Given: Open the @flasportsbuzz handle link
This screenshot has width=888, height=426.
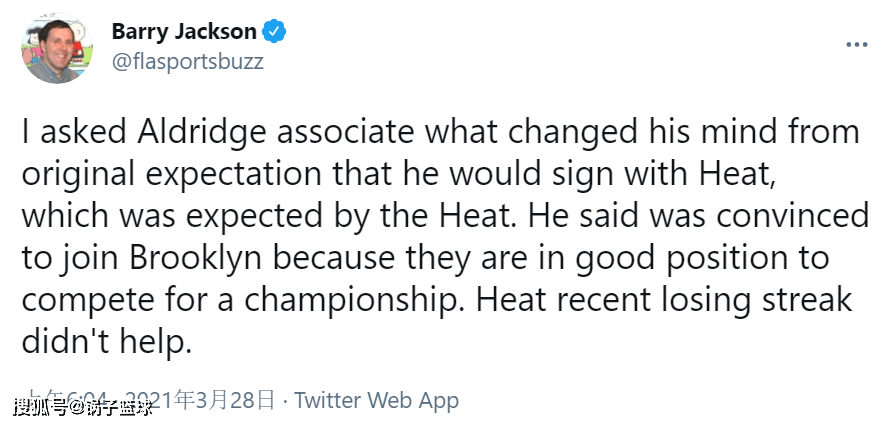Looking at the screenshot, I should click(x=187, y=61).
